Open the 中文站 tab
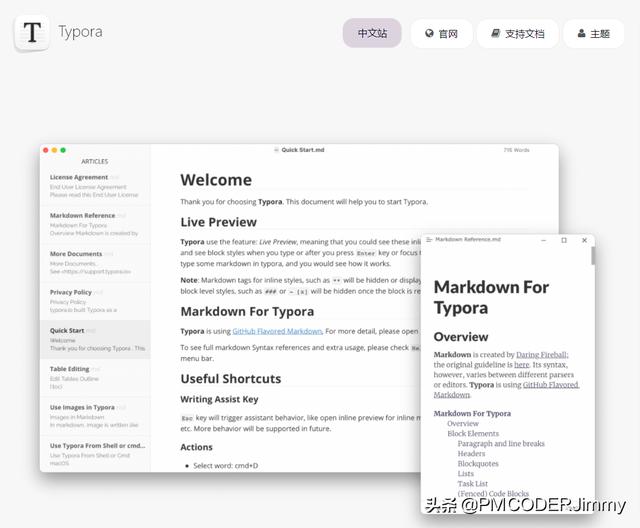The image size is (640, 528). 372,33
